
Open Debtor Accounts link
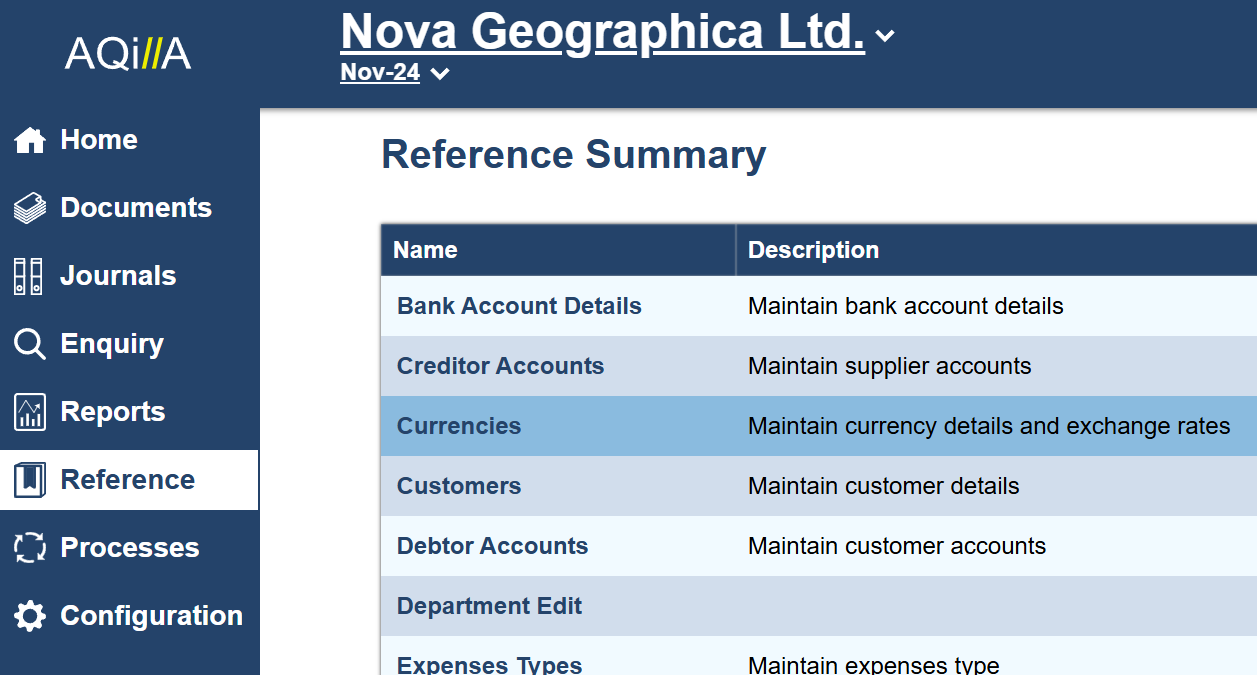coord(492,546)
